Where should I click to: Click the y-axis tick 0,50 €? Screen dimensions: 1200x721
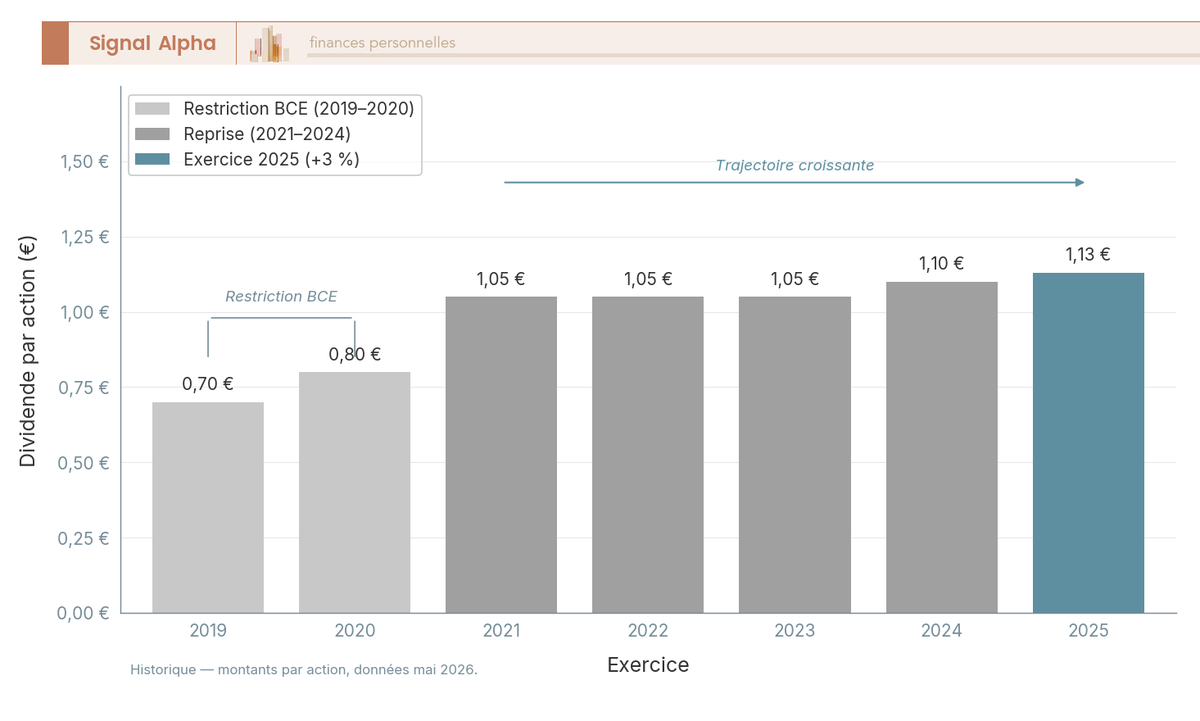tap(85, 463)
